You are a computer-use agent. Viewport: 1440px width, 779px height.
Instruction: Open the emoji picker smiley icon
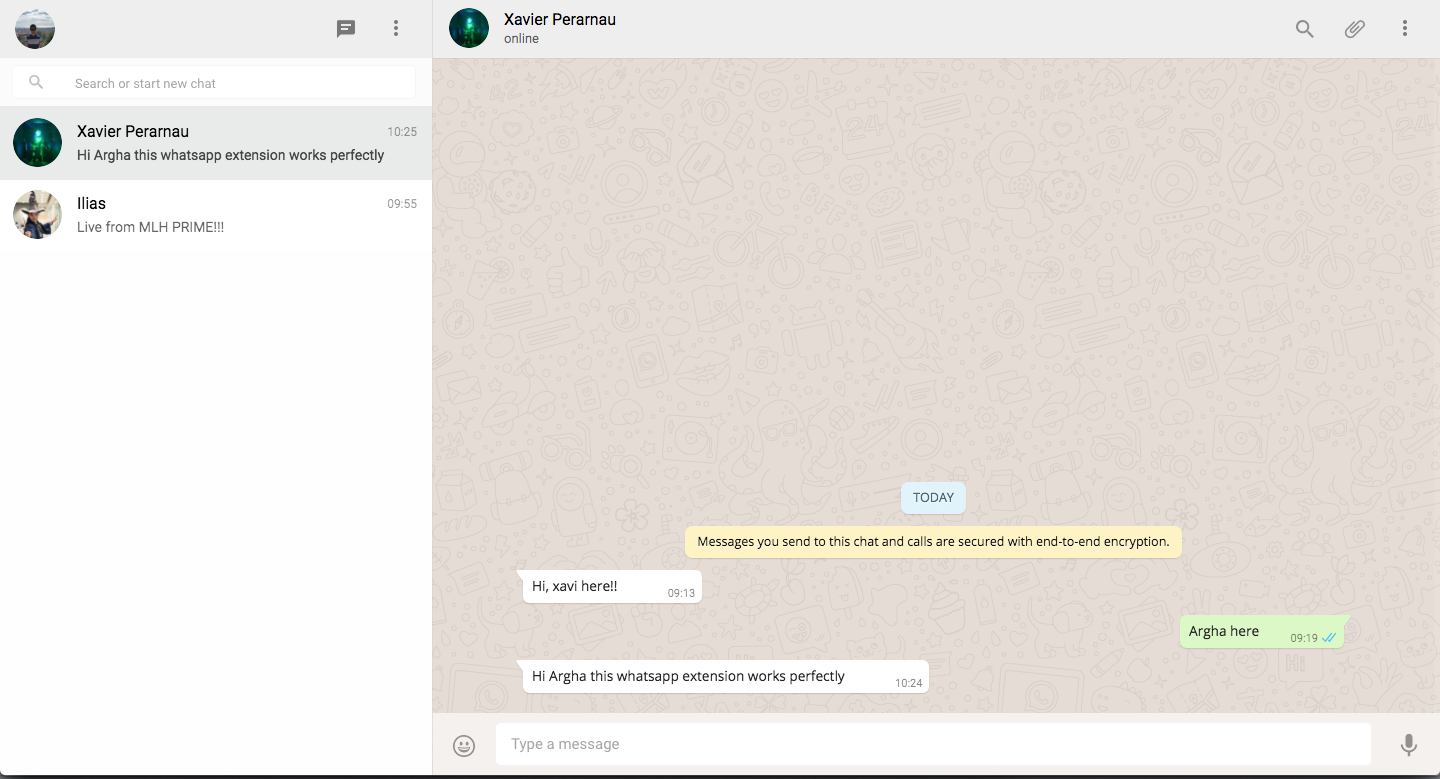point(464,745)
